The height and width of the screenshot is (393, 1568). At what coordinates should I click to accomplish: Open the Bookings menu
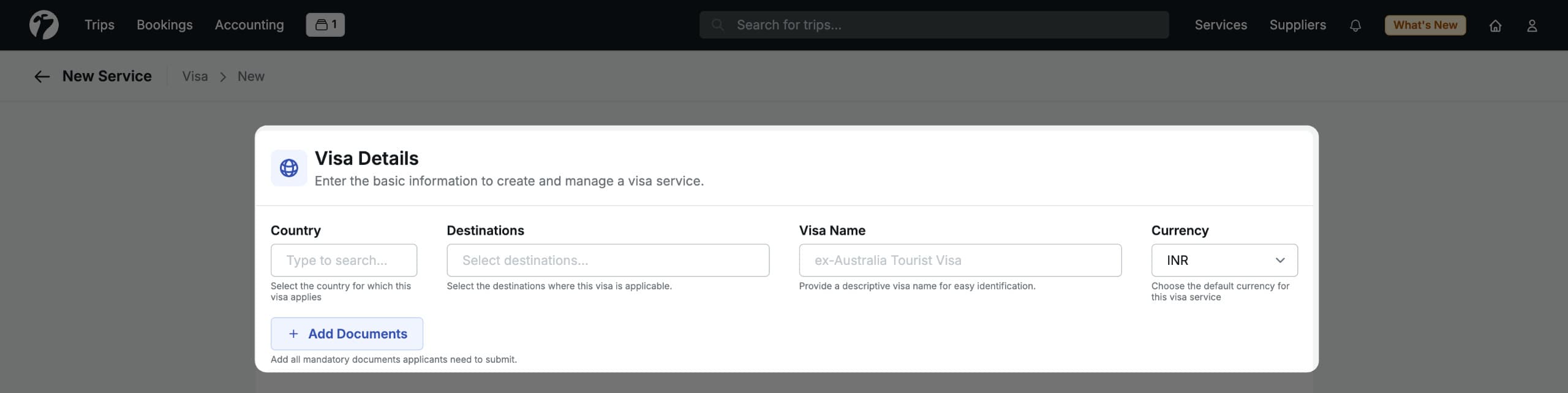[165, 25]
